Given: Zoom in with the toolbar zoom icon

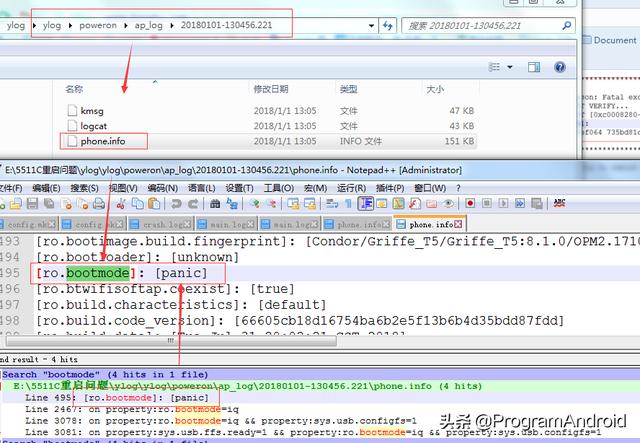Looking at the screenshot, I should click(x=254, y=203).
